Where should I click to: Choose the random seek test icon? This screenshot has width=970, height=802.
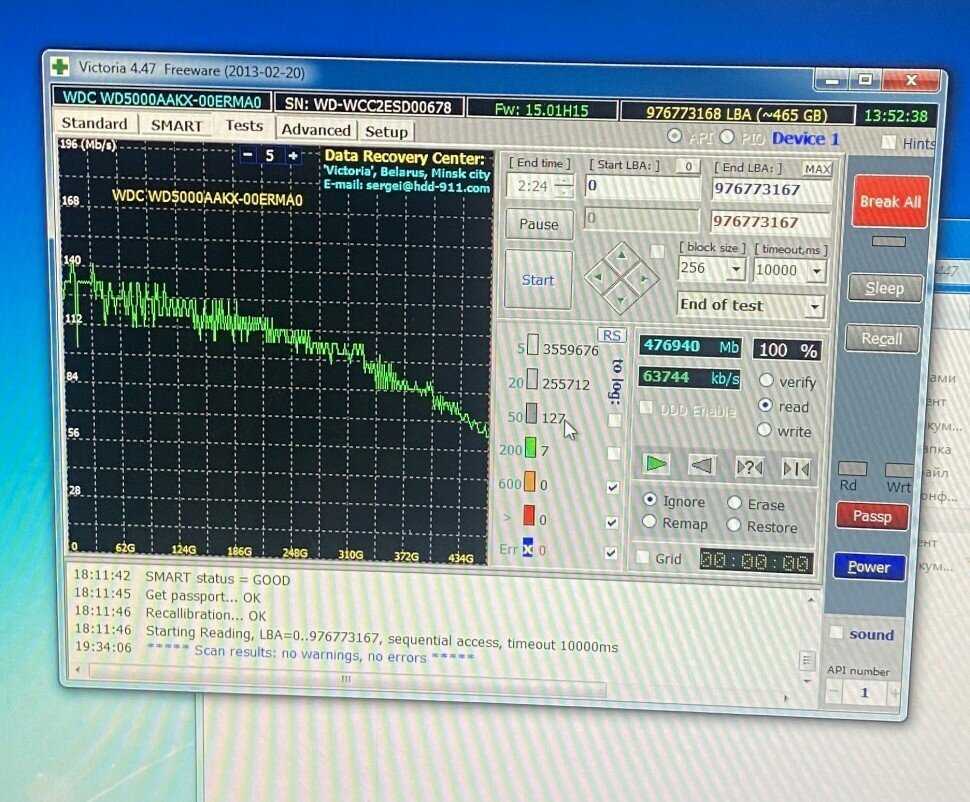click(749, 467)
